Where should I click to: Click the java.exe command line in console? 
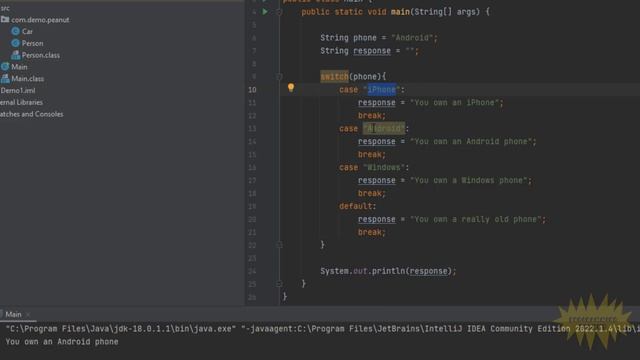point(322,329)
